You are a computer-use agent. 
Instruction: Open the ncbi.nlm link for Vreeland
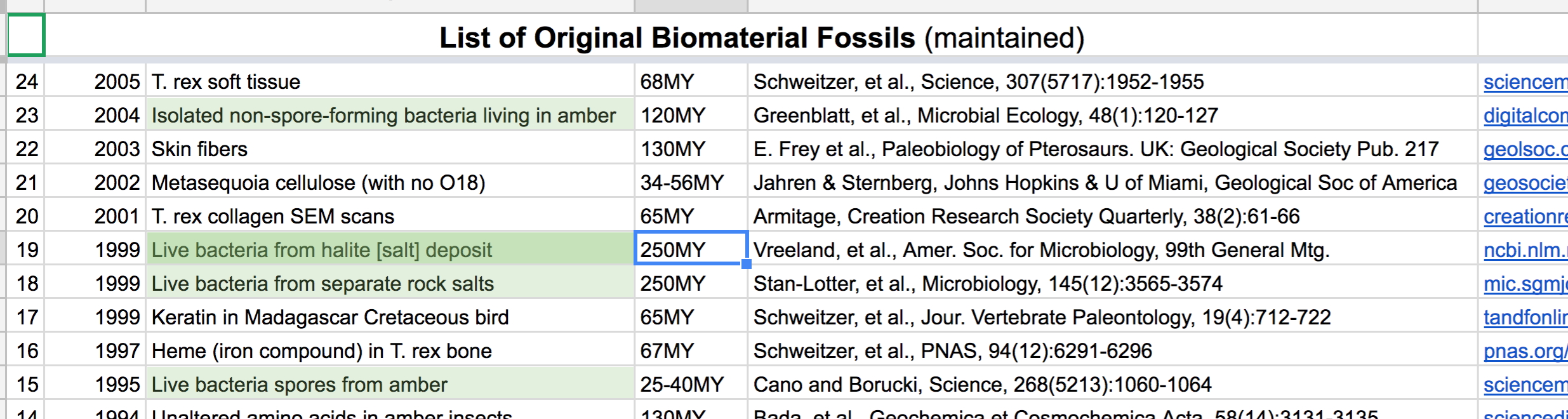point(1525,250)
